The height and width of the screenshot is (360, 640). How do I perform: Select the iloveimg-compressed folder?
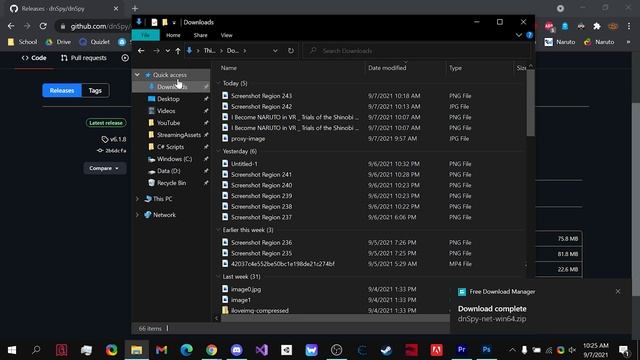point(260,310)
